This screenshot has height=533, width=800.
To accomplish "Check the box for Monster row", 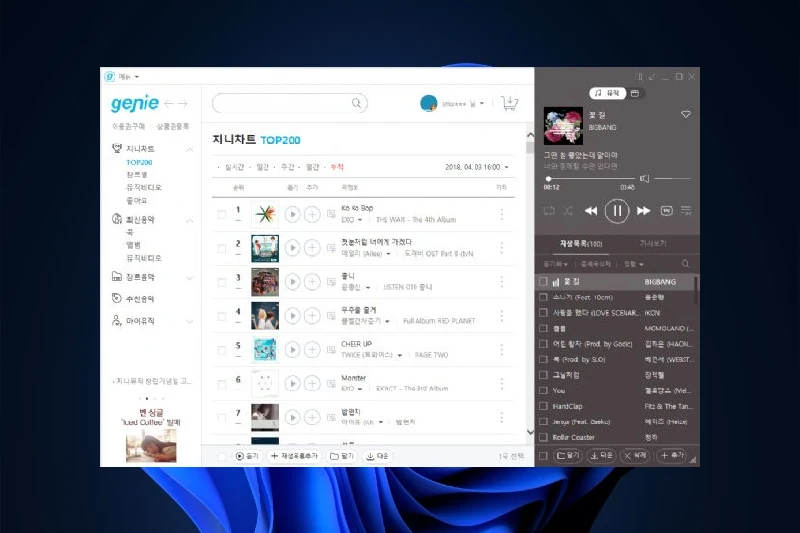I will tap(221, 384).
